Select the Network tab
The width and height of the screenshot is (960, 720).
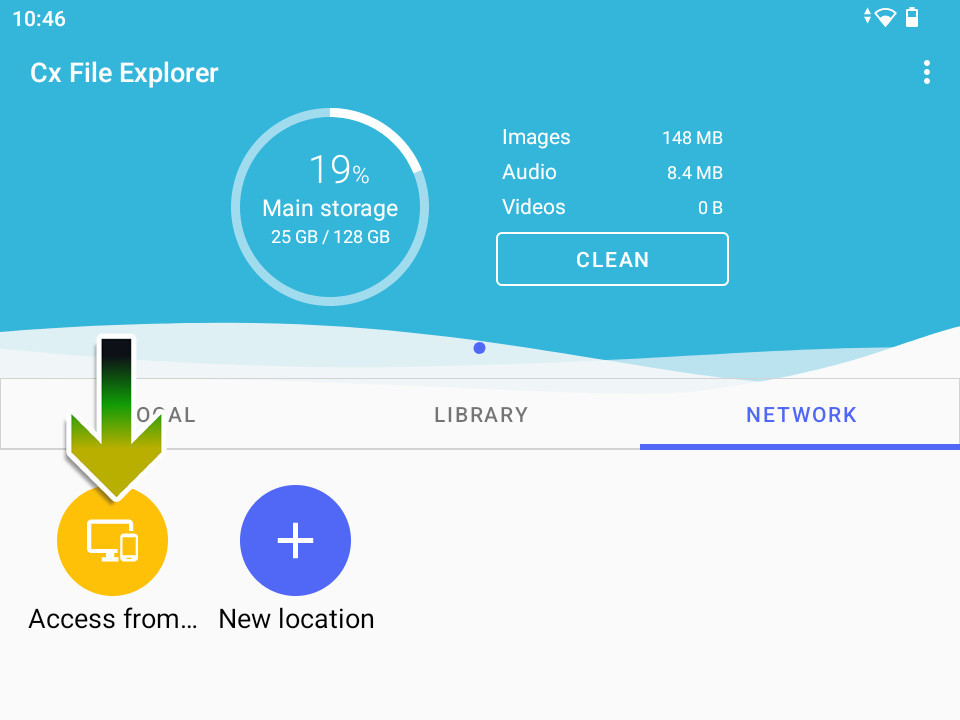[800, 414]
